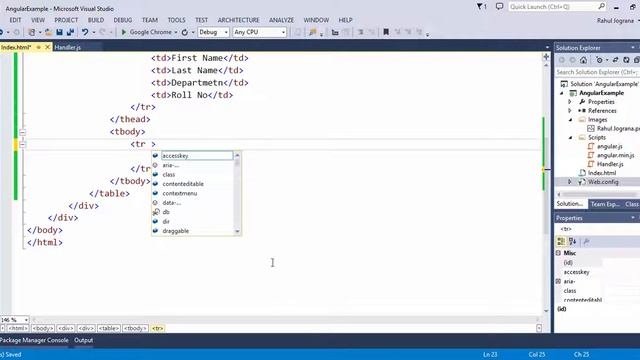Pin the Index.html tab

coord(39,47)
